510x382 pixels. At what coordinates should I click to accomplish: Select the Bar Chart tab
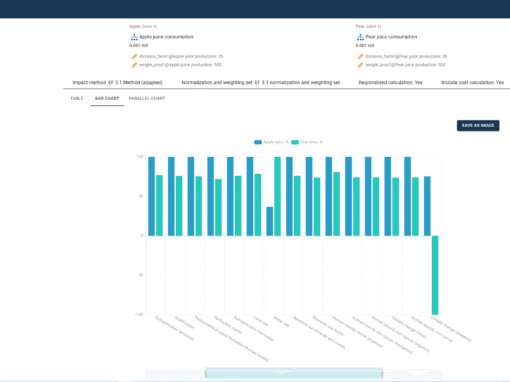(107, 99)
